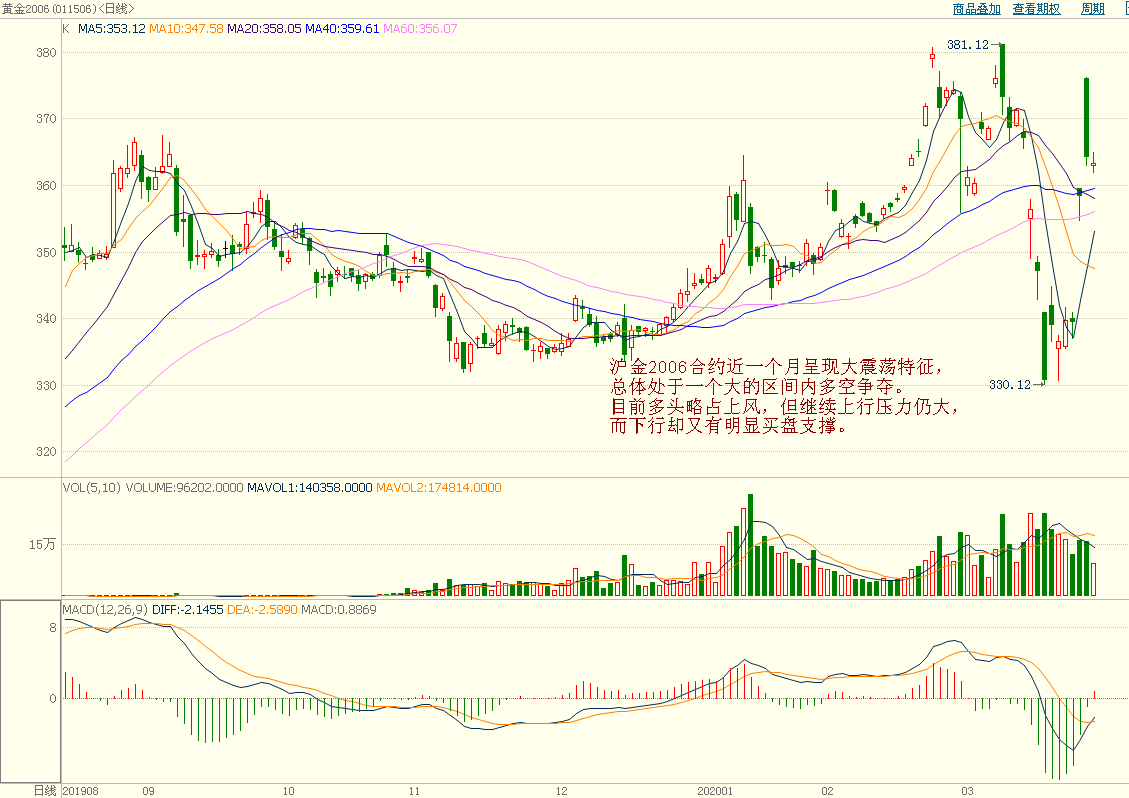Open the 周期 period menu
This screenshot has height=798, width=1129.
point(1092,9)
